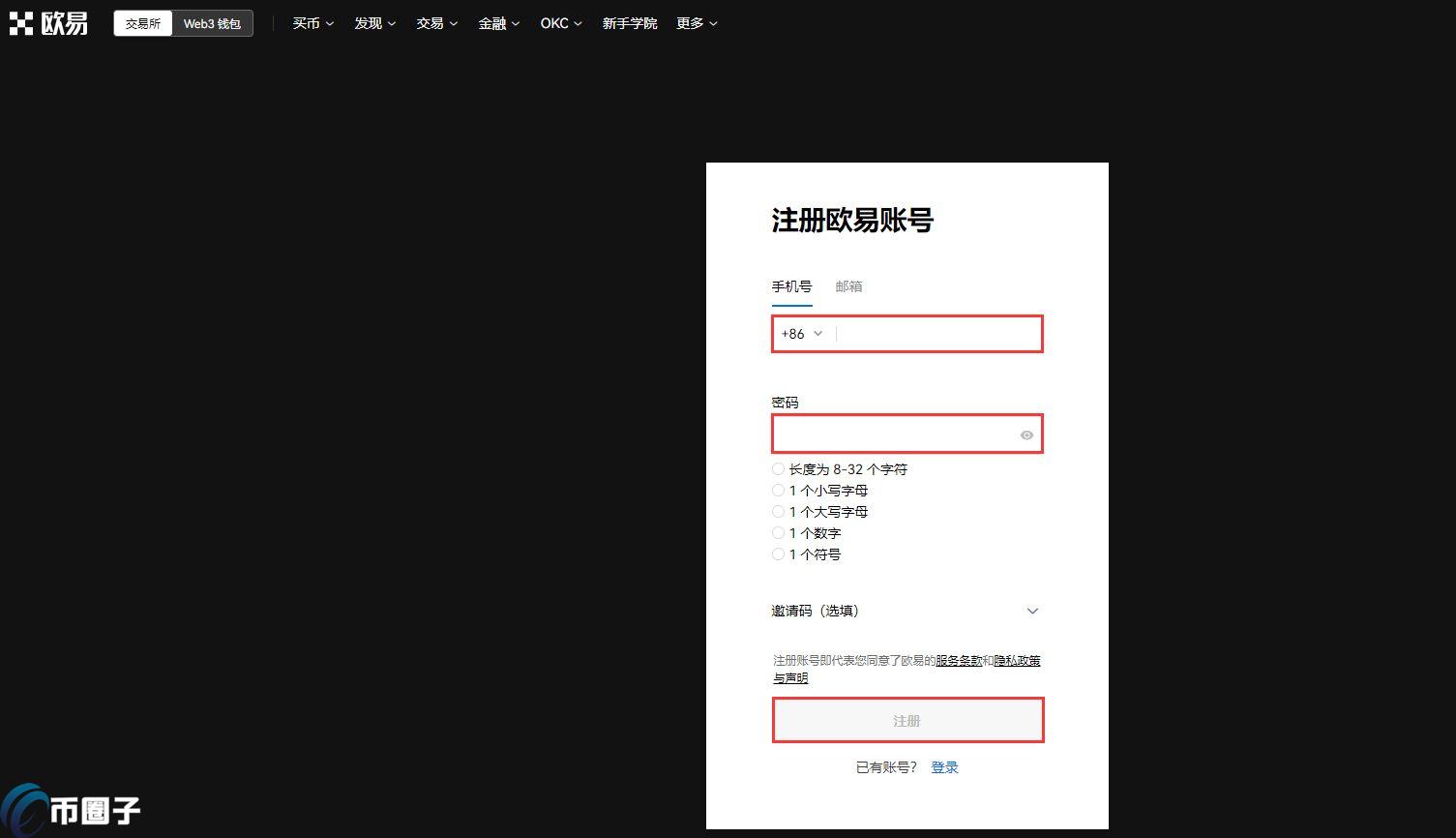The height and width of the screenshot is (838, 1456).
Task: Click the 登录 link
Action: pos(944,766)
